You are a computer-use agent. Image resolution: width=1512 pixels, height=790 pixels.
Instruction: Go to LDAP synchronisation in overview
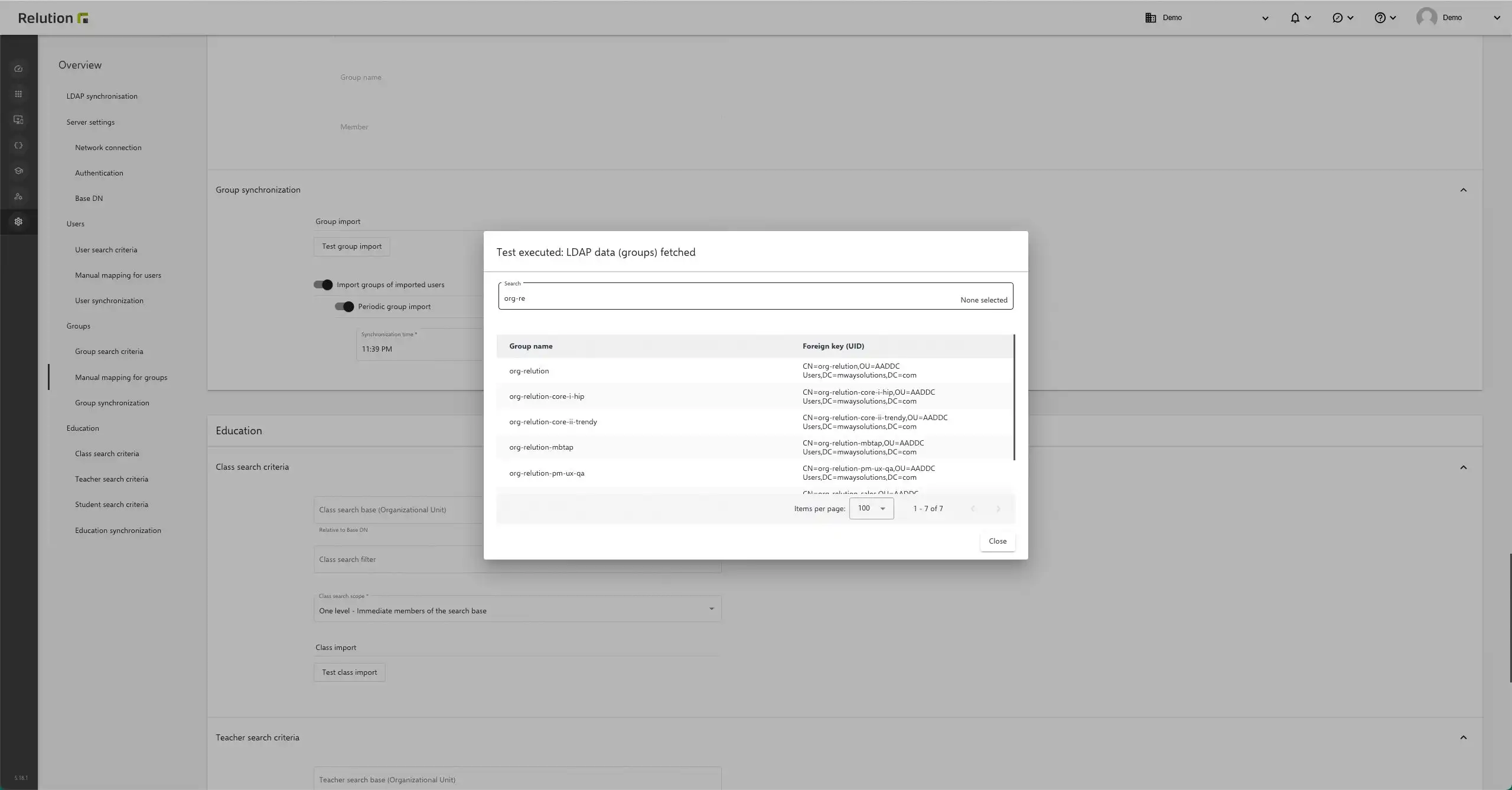[102, 96]
